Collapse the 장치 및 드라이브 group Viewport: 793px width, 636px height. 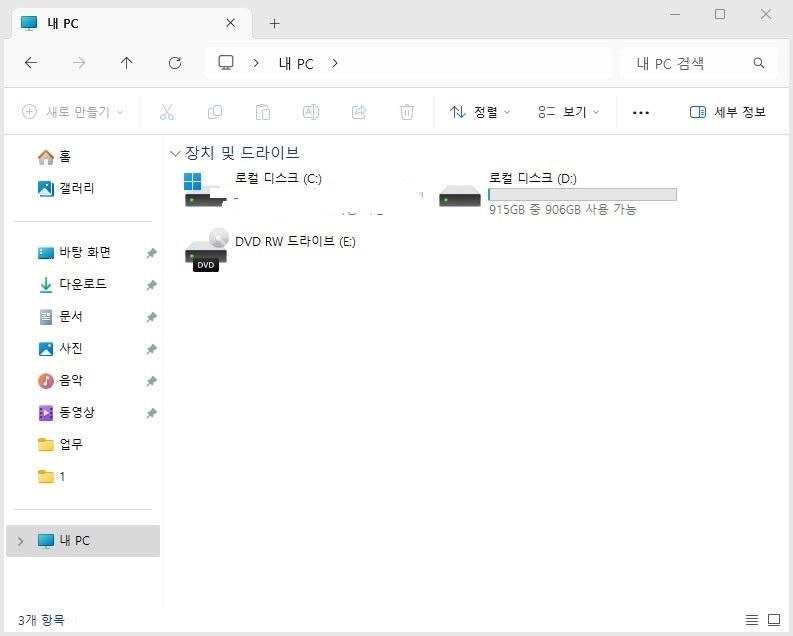(x=176, y=153)
